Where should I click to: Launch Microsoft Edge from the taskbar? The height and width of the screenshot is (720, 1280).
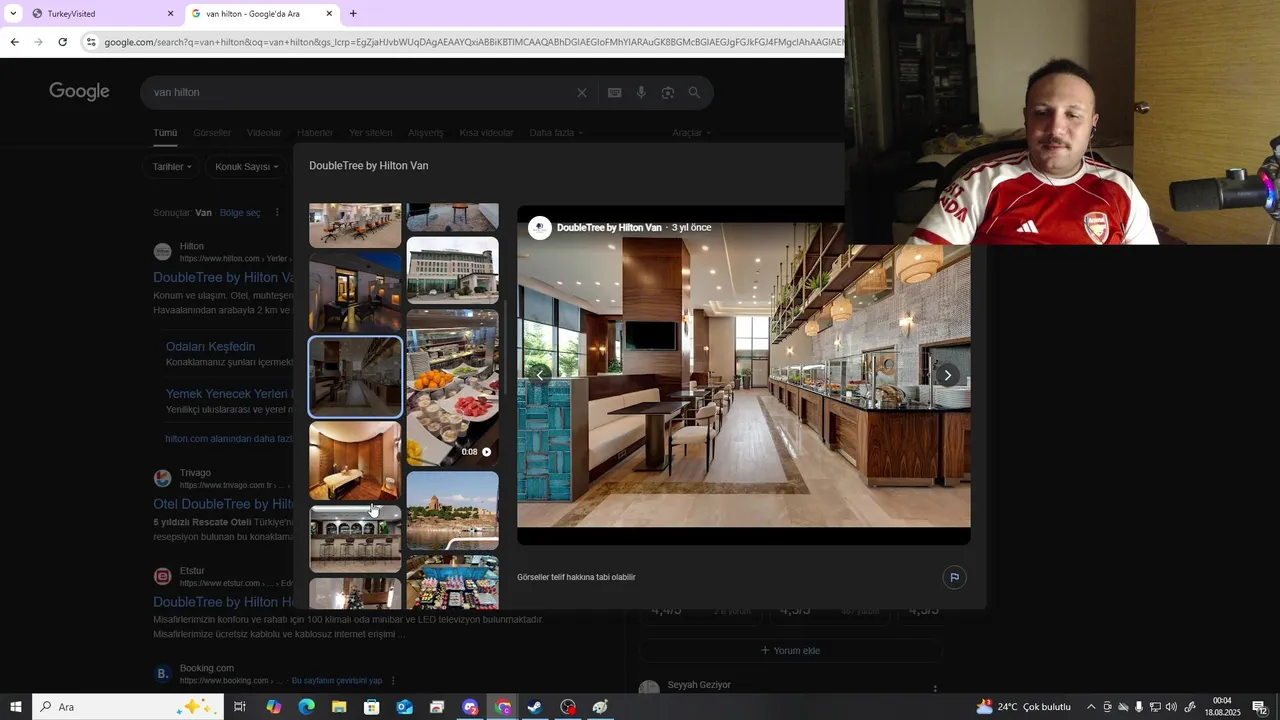point(306,707)
